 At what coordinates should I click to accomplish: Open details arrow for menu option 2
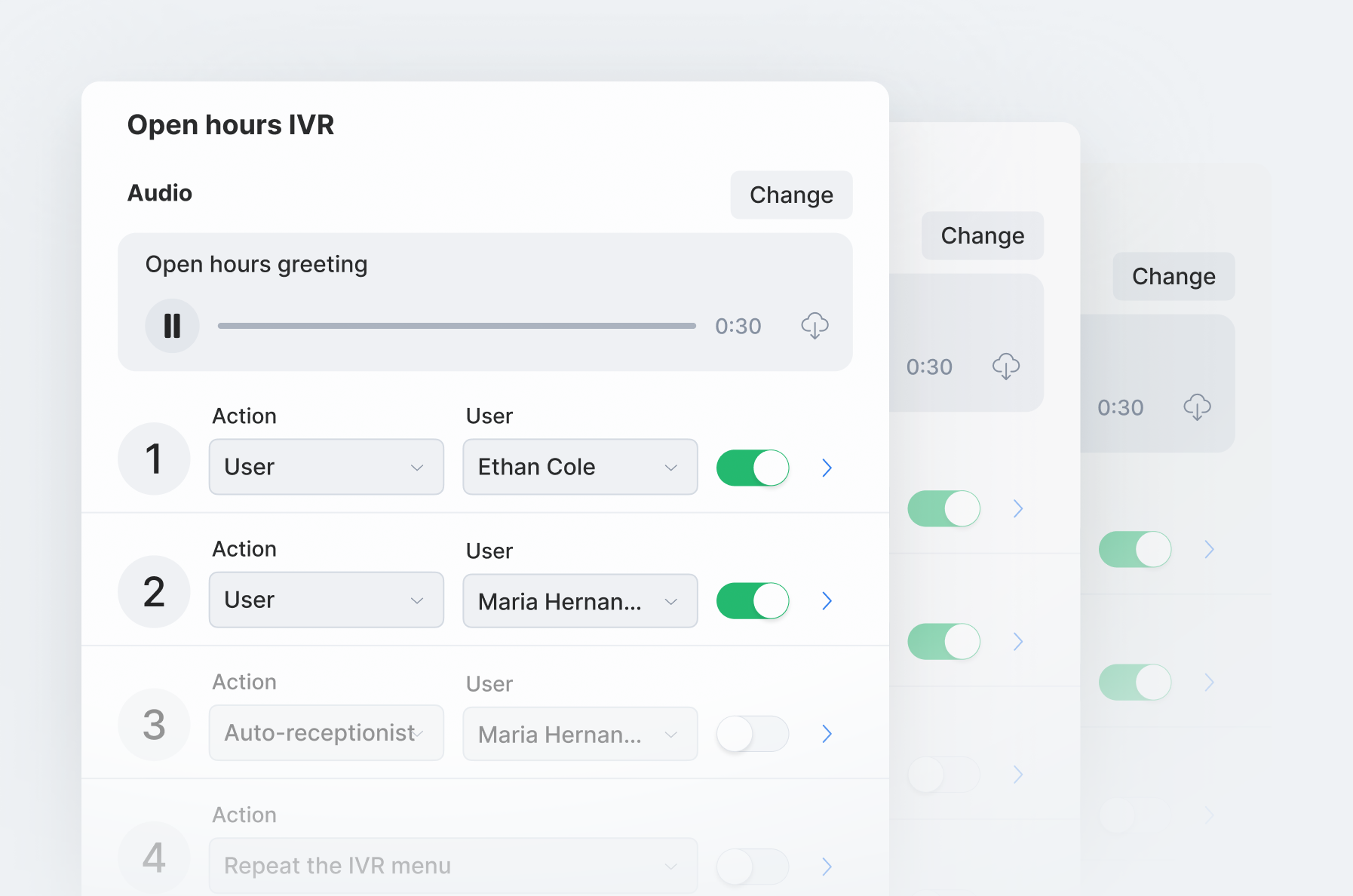tap(827, 601)
